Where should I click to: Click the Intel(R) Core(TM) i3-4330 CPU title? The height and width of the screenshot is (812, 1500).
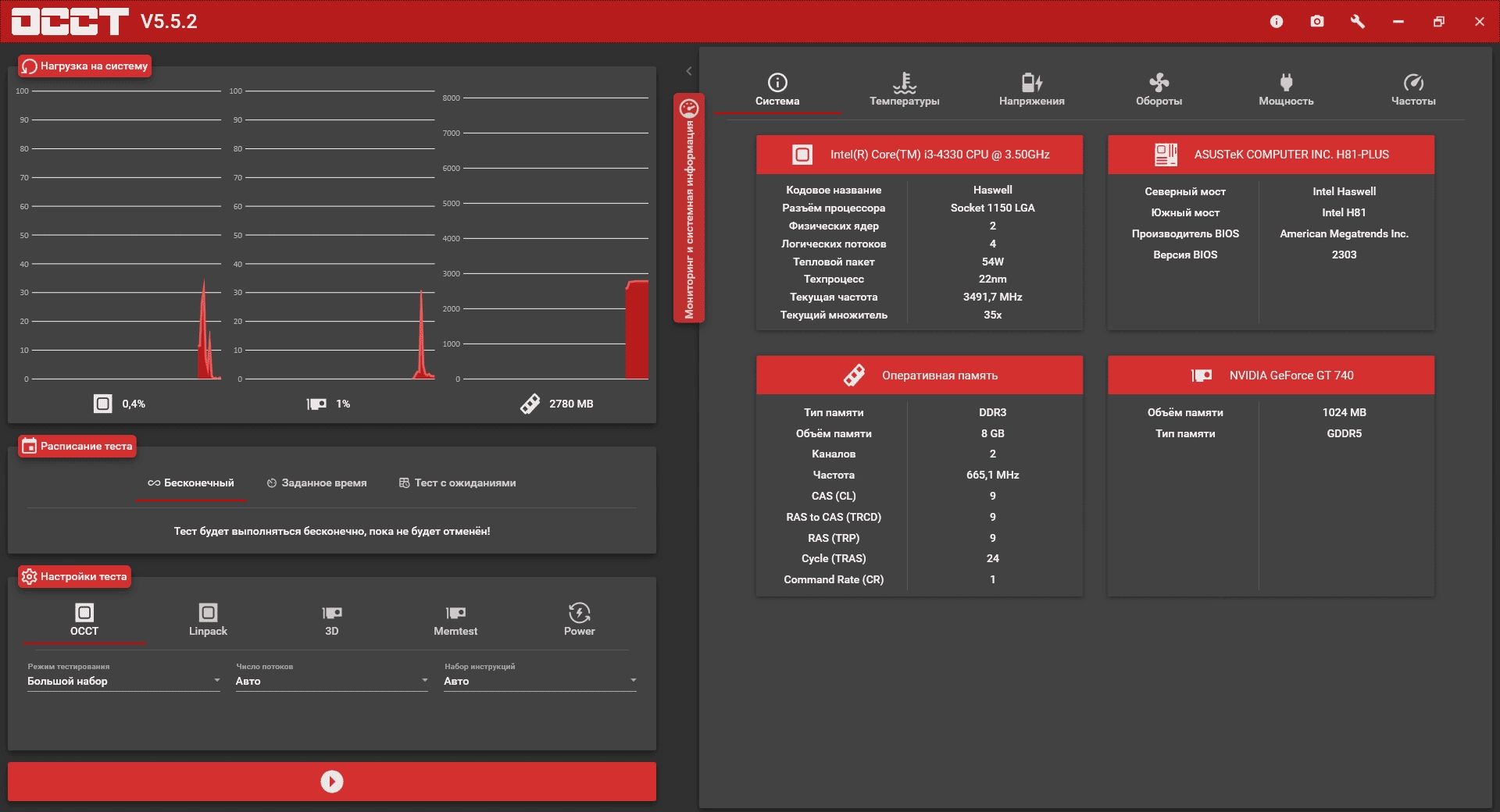tap(940, 155)
